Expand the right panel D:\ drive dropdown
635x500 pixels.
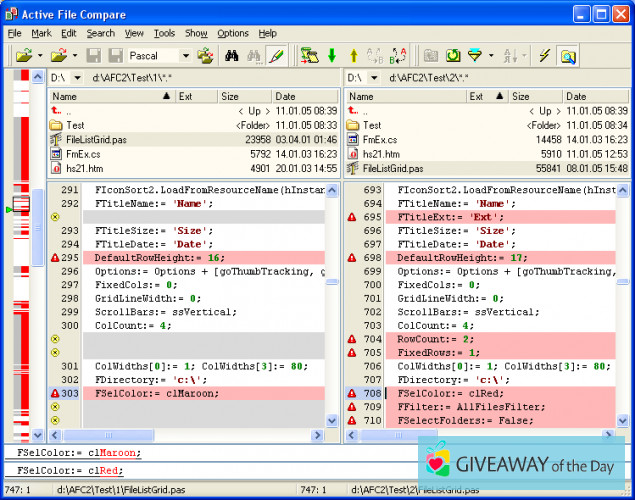[x=373, y=78]
